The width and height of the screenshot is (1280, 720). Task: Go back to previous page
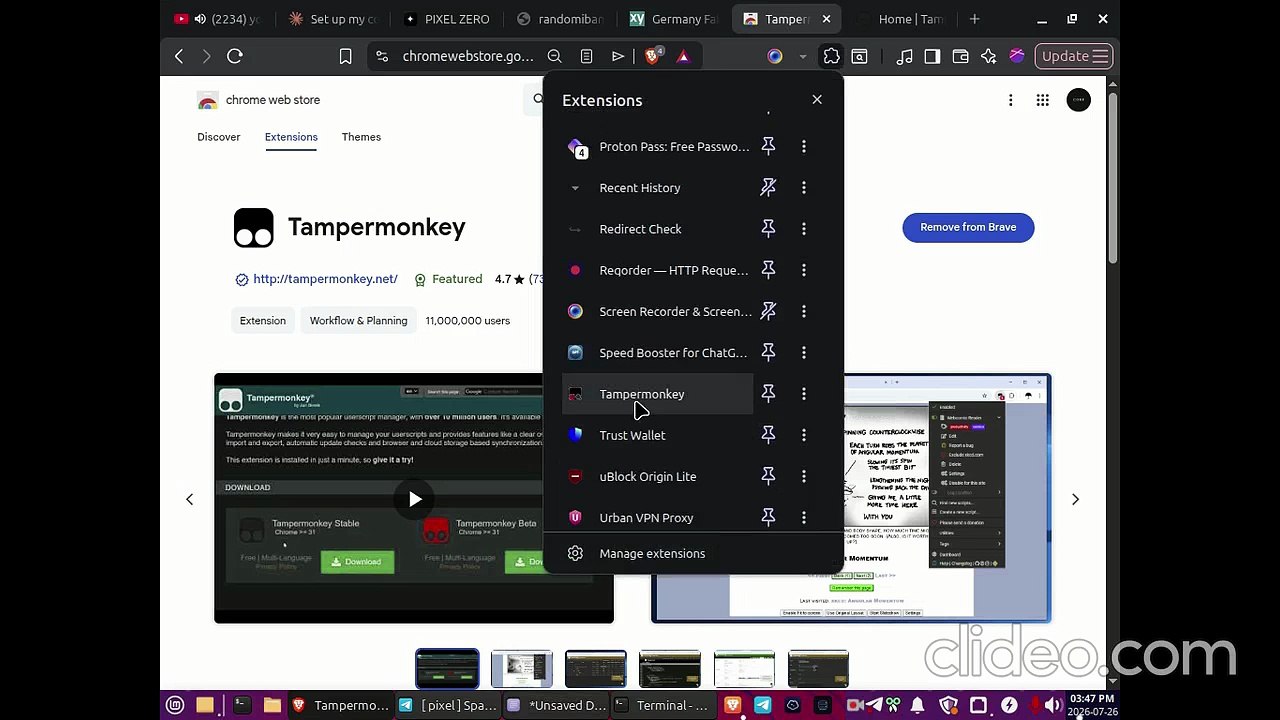click(x=179, y=56)
